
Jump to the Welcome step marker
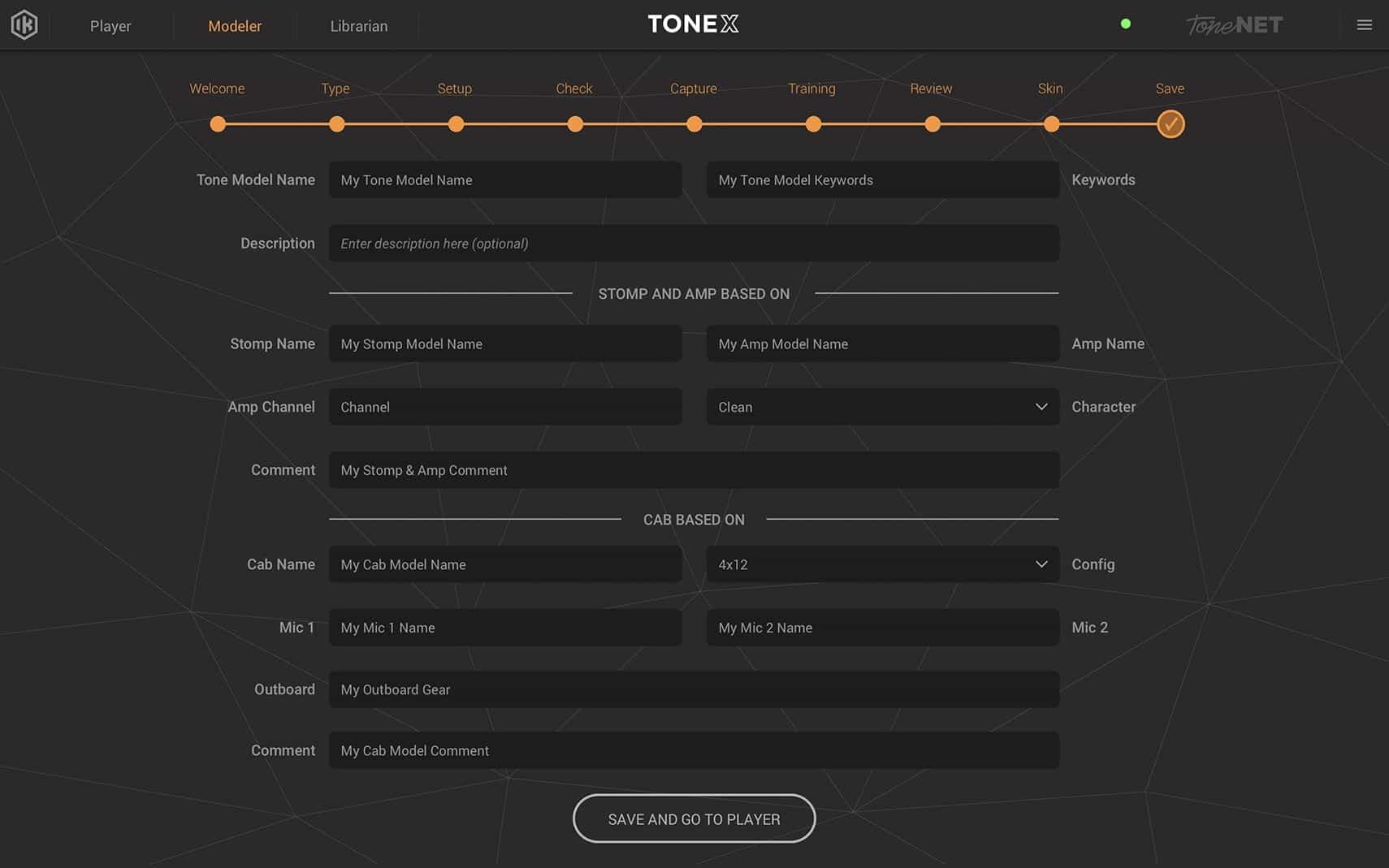(x=218, y=124)
